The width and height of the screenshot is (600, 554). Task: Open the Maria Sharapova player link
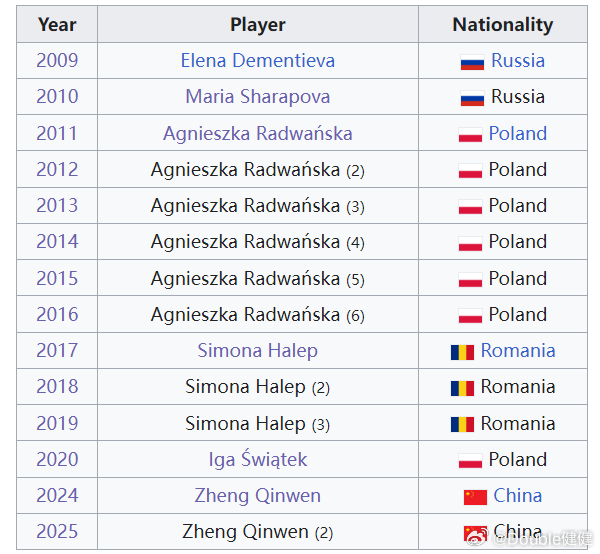(258, 96)
